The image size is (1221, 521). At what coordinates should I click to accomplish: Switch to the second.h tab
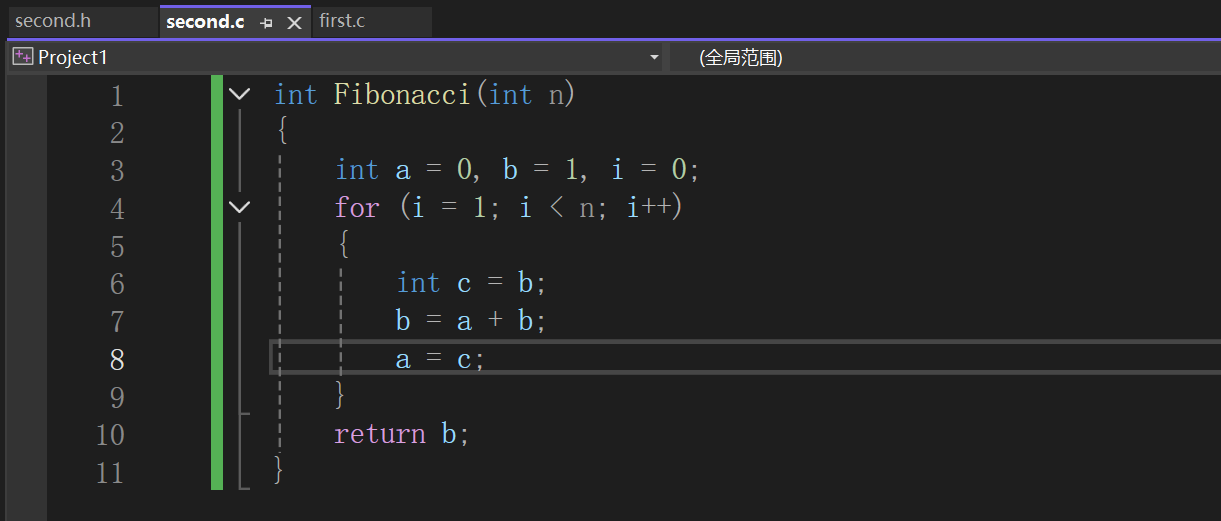tap(52, 21)
